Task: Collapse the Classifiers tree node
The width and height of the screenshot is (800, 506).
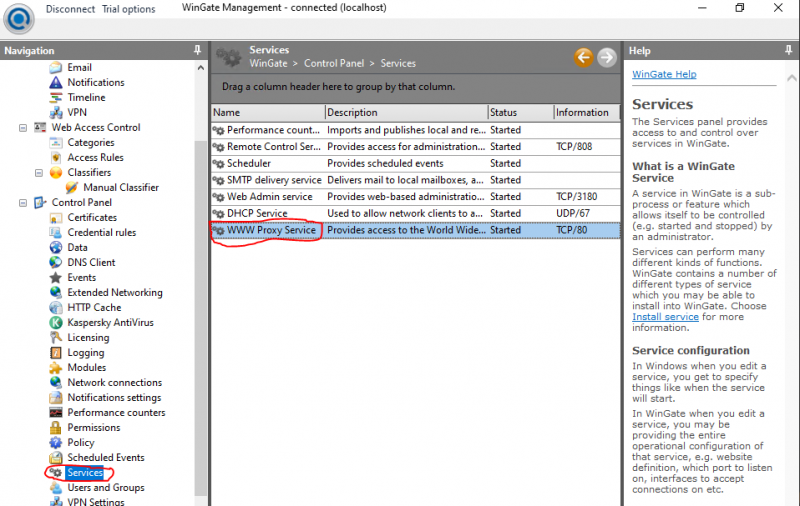Action: pos(39,173)
